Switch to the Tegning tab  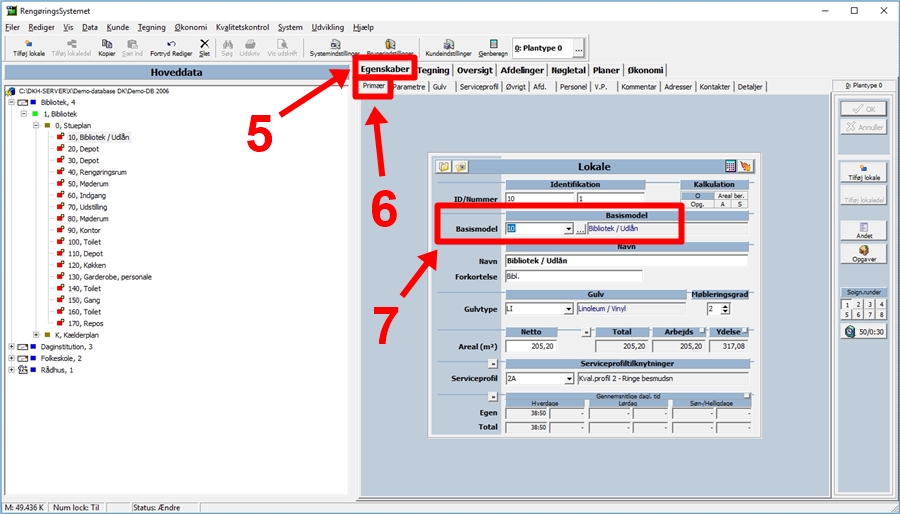point(433,70)
